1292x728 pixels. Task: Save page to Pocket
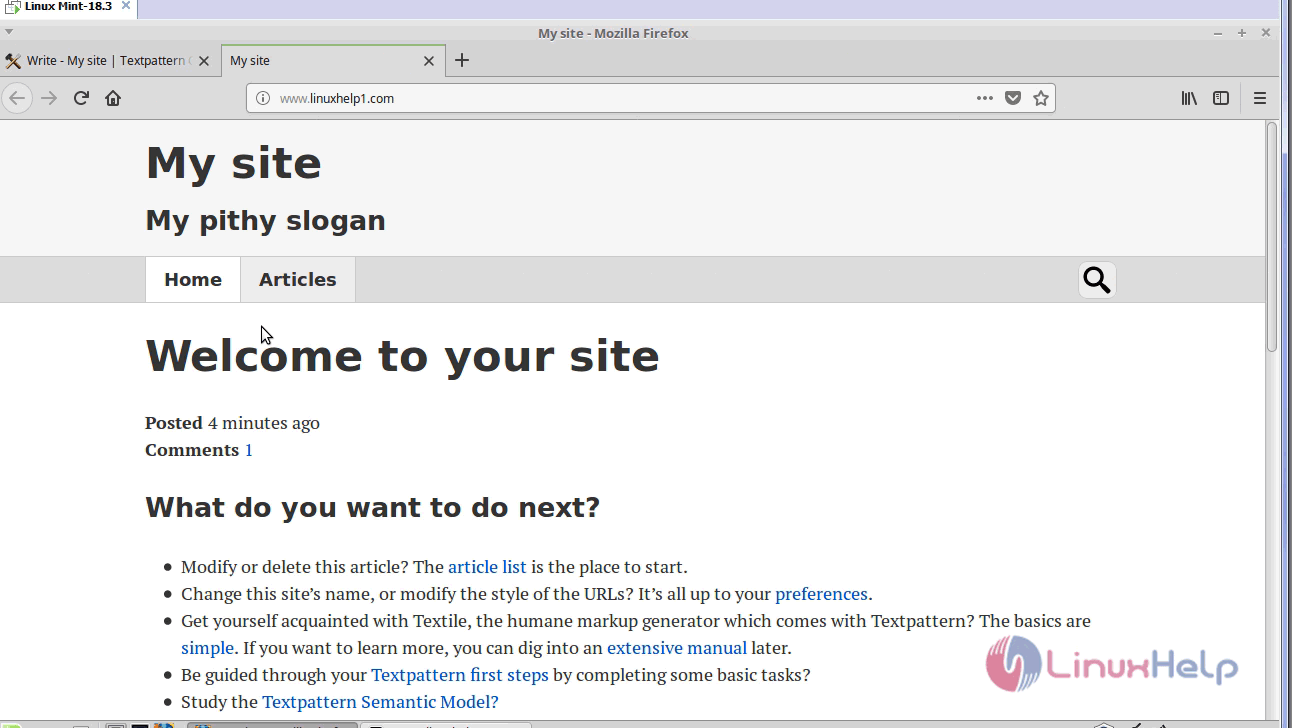tap(1013, 98)
